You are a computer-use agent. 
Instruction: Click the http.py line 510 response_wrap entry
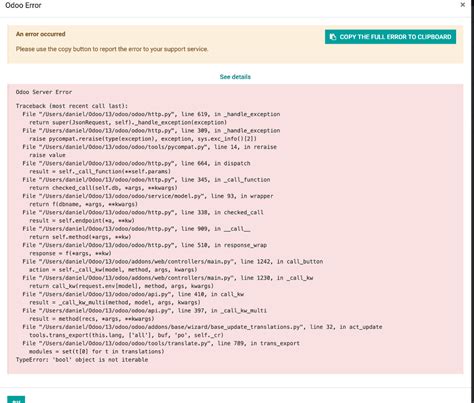pyautogui.click(x=145, y=245)
